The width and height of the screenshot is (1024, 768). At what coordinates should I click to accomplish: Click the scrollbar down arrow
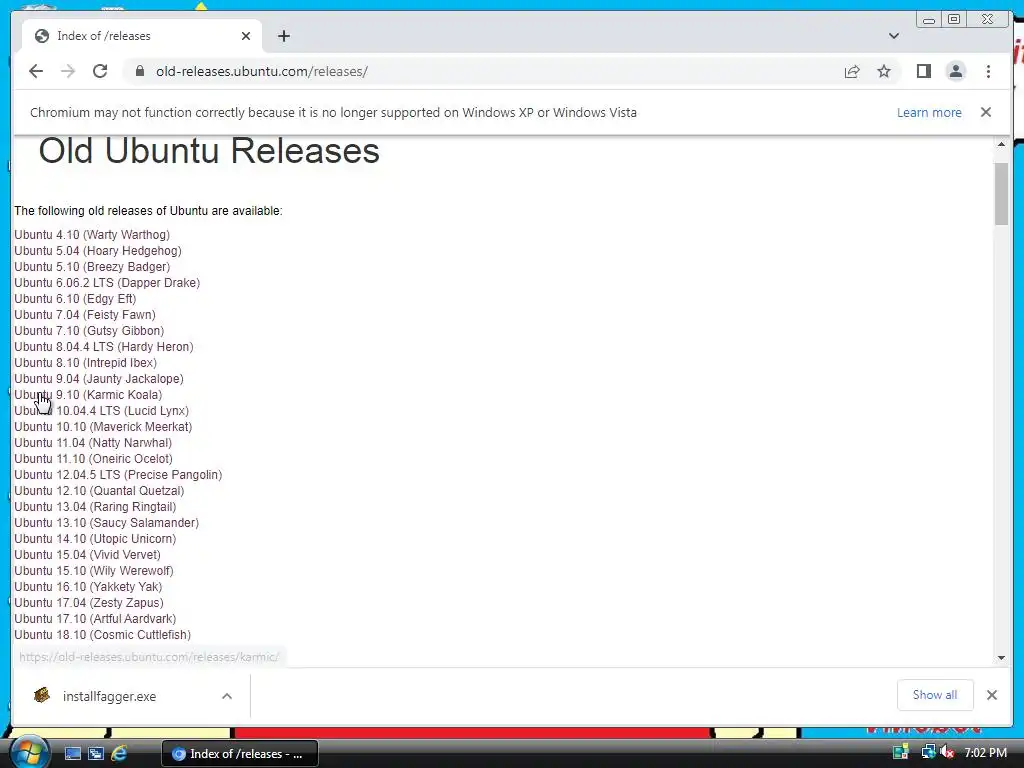click(x=1001, y=658)
